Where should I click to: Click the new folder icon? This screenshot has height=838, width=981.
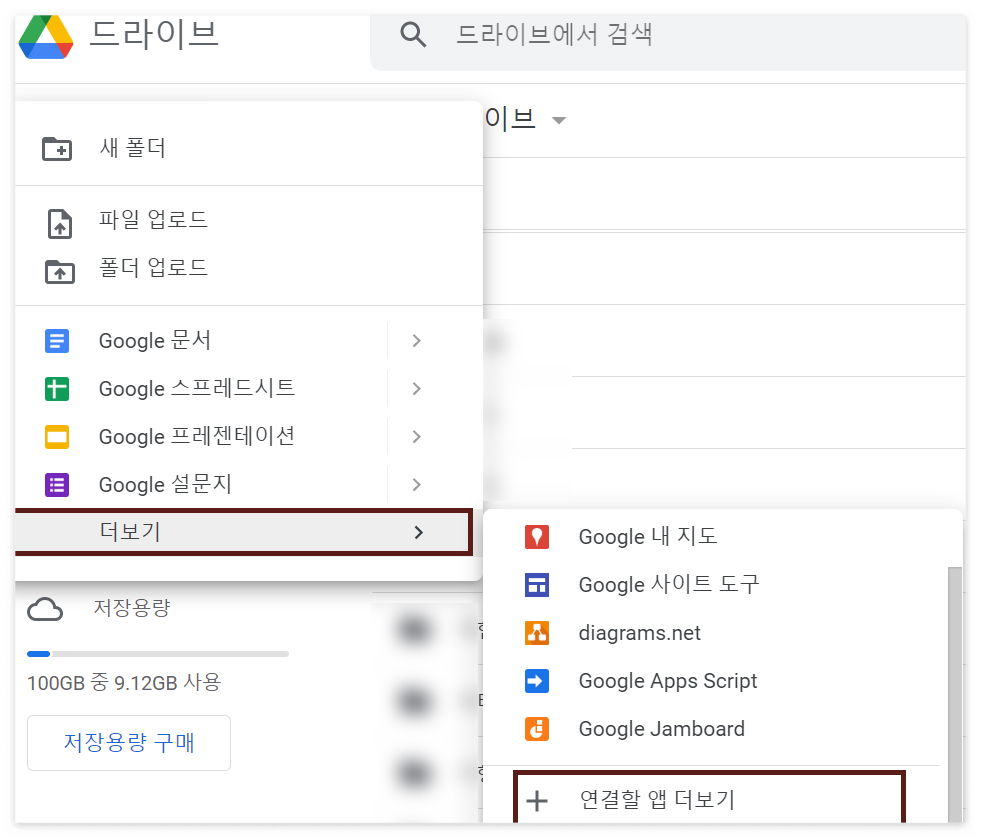coord(57,149)
